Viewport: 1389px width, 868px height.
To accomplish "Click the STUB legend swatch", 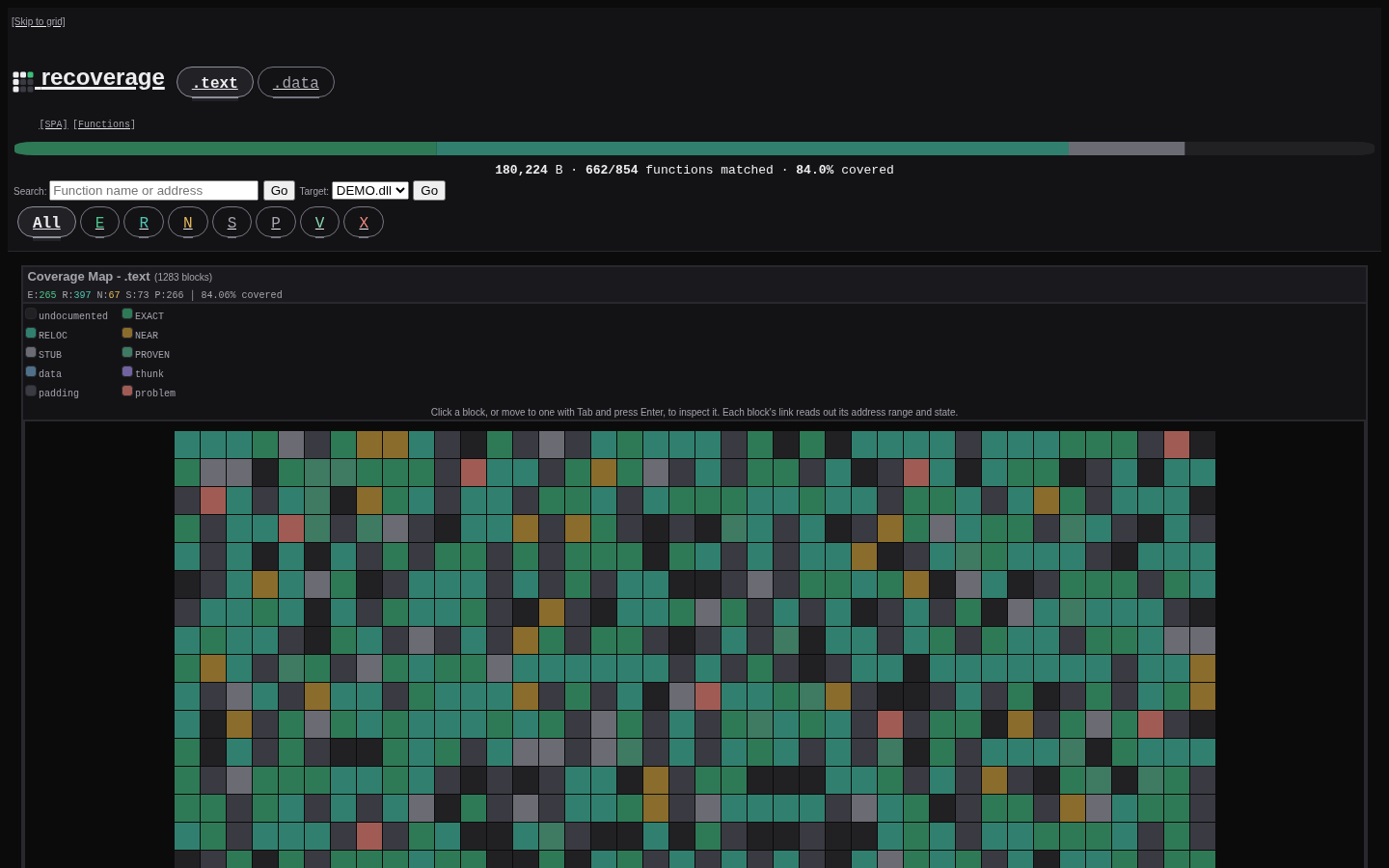I will coord(31,352).
